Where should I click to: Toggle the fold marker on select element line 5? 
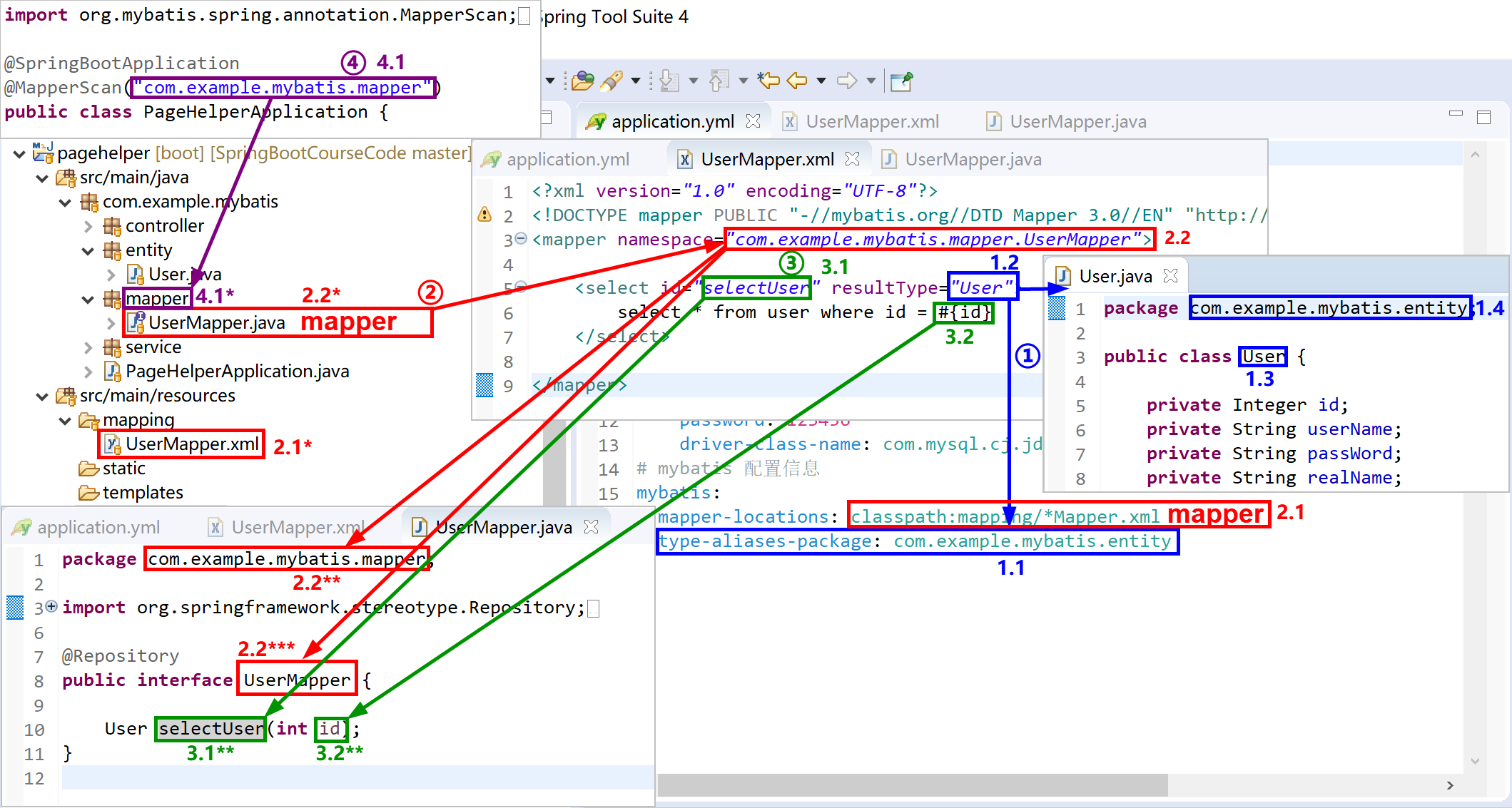pos(521,287)
